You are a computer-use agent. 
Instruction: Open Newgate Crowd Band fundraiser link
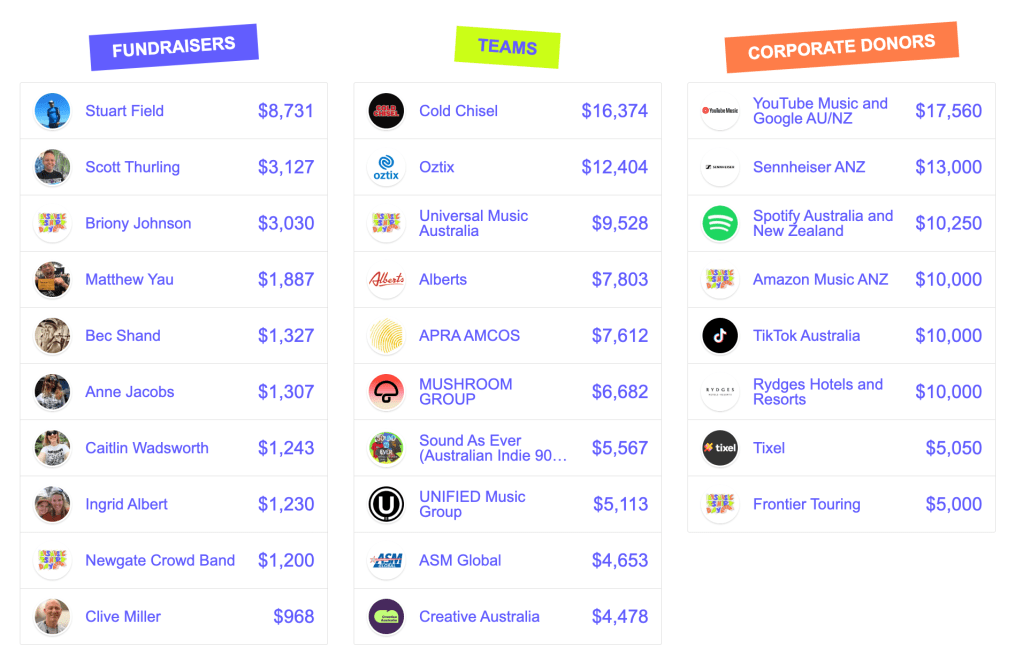click(x=160, y=560)
